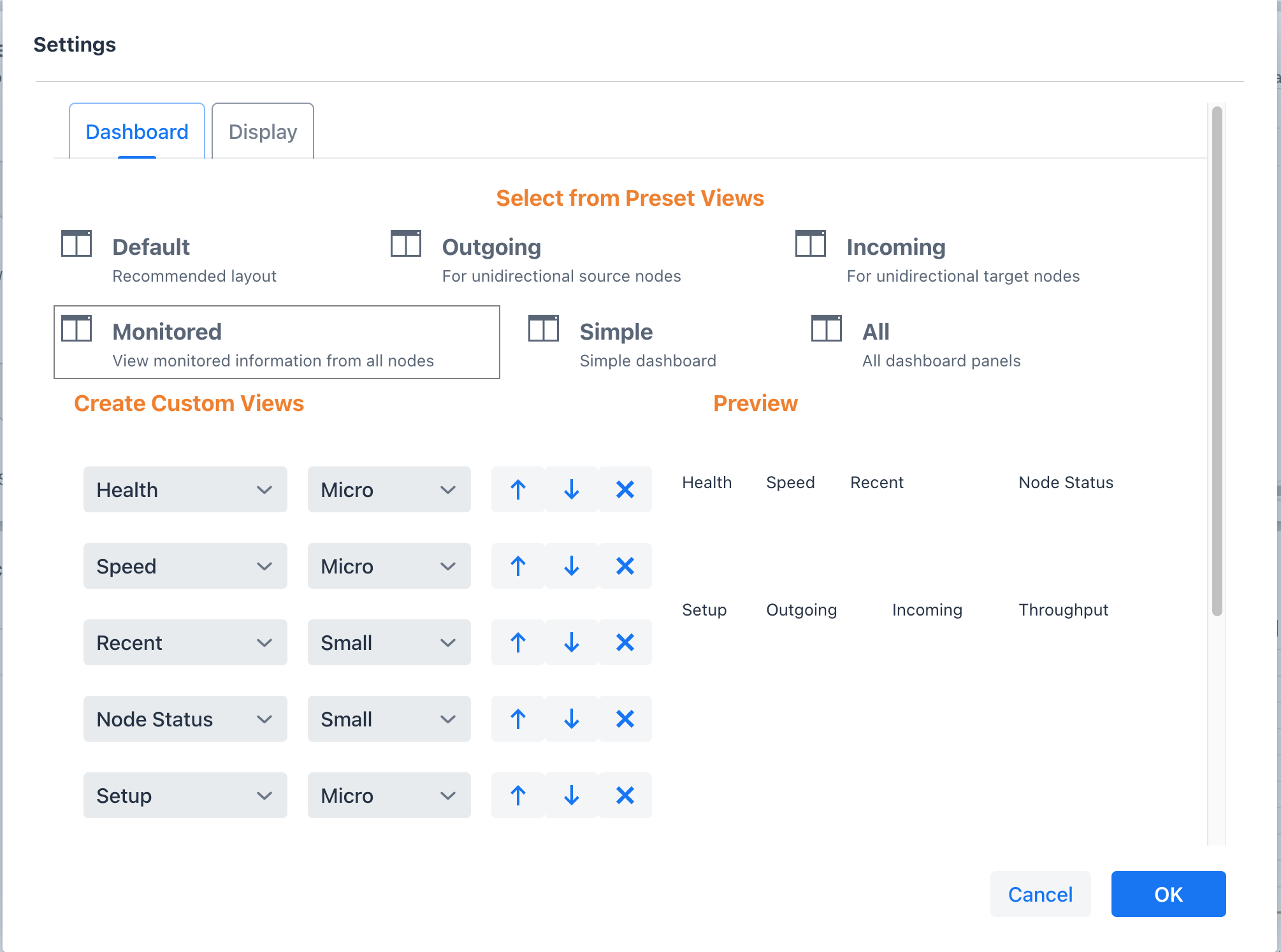Move the Health panel up

[x=517, y=489]
